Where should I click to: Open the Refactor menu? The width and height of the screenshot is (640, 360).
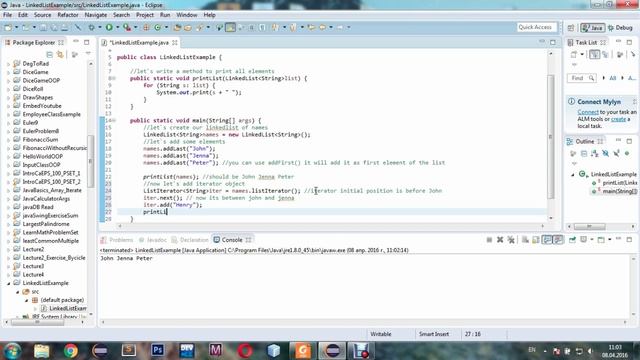(x=68, y=15)
